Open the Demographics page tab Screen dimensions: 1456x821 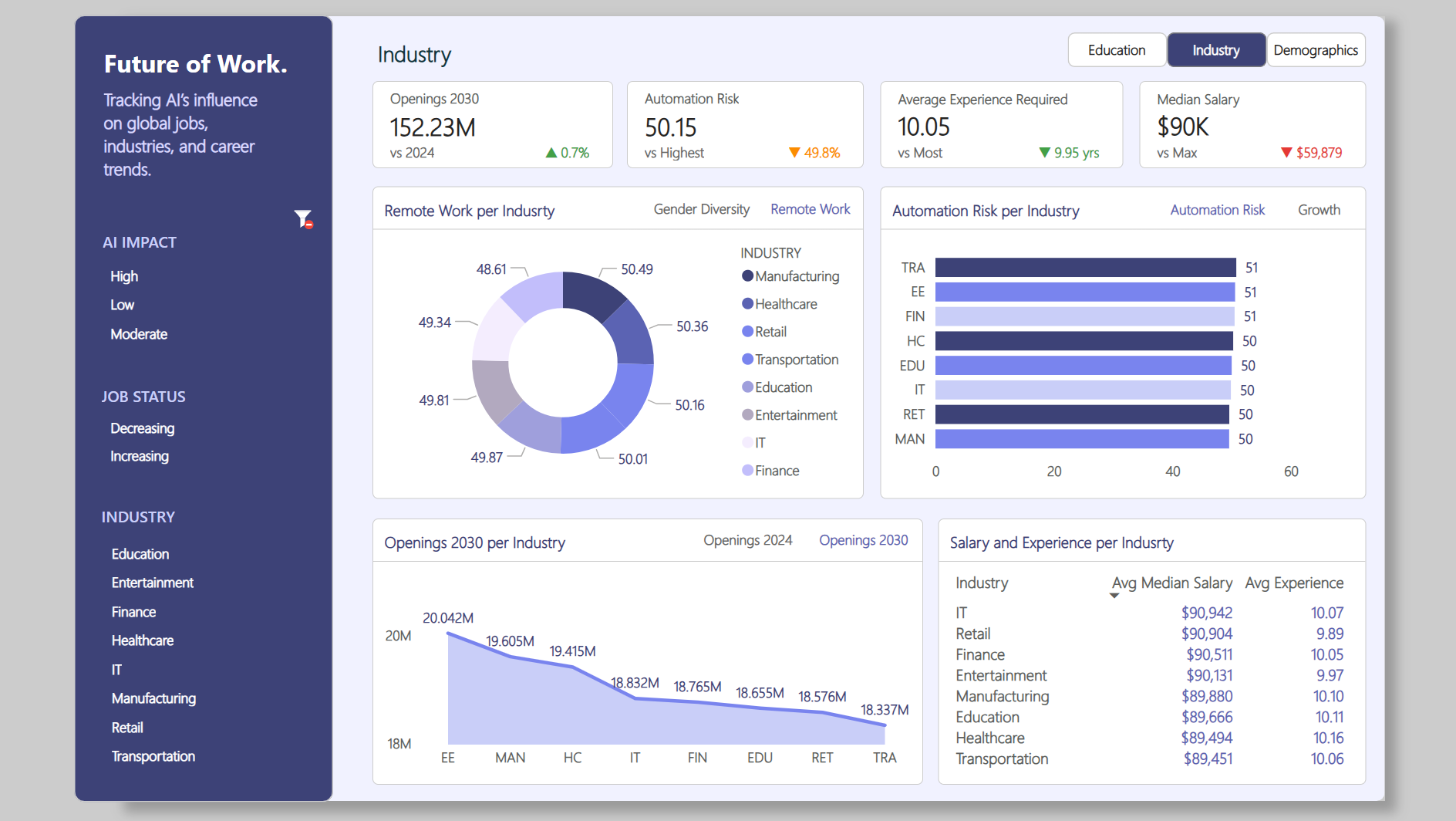click(x=1316, y=50)
